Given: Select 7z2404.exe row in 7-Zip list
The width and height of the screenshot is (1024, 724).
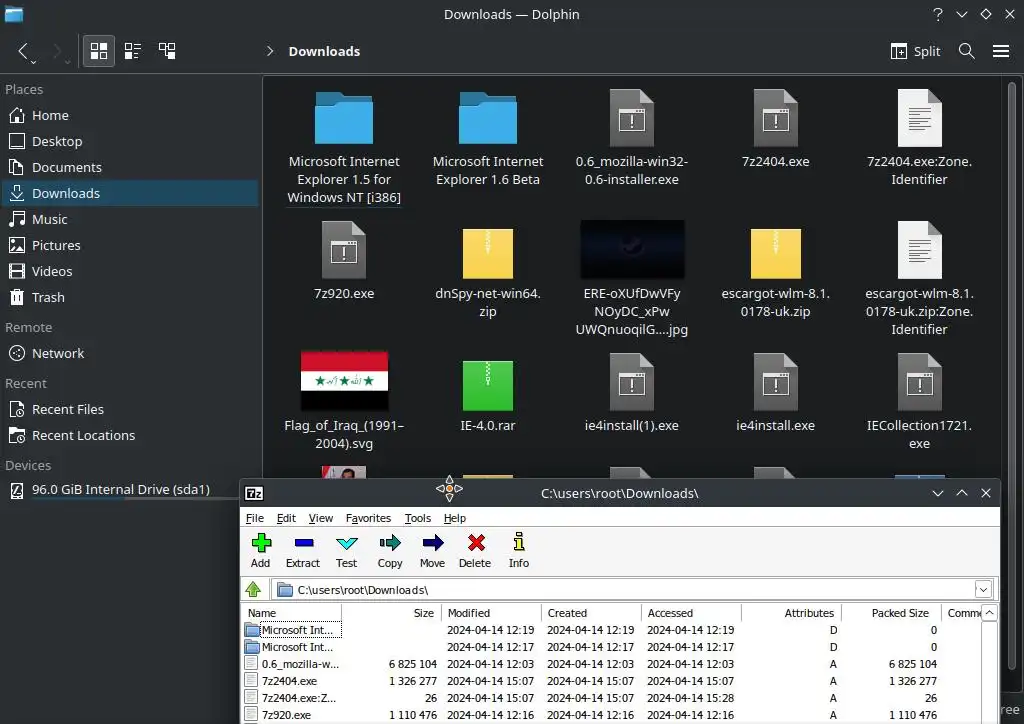Looking at the screenshot, I should point(612,681).
